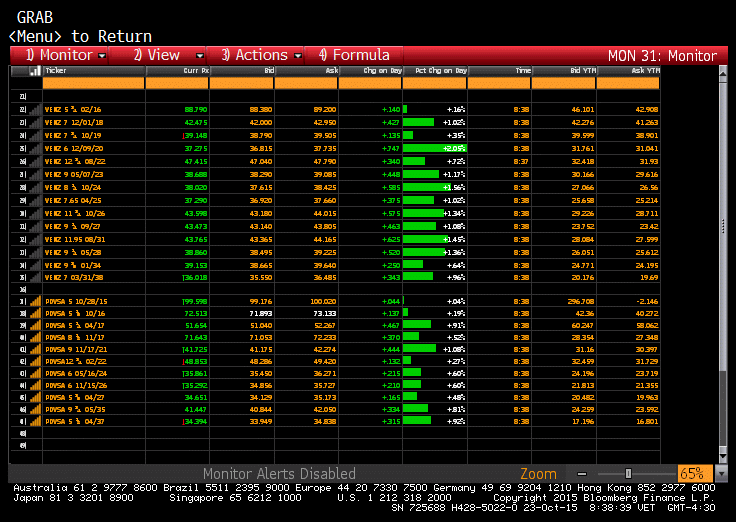Sort by the Curr Px column header
Image resolution: width=736 pixels, height=522 pixels.
pos(177,71)
